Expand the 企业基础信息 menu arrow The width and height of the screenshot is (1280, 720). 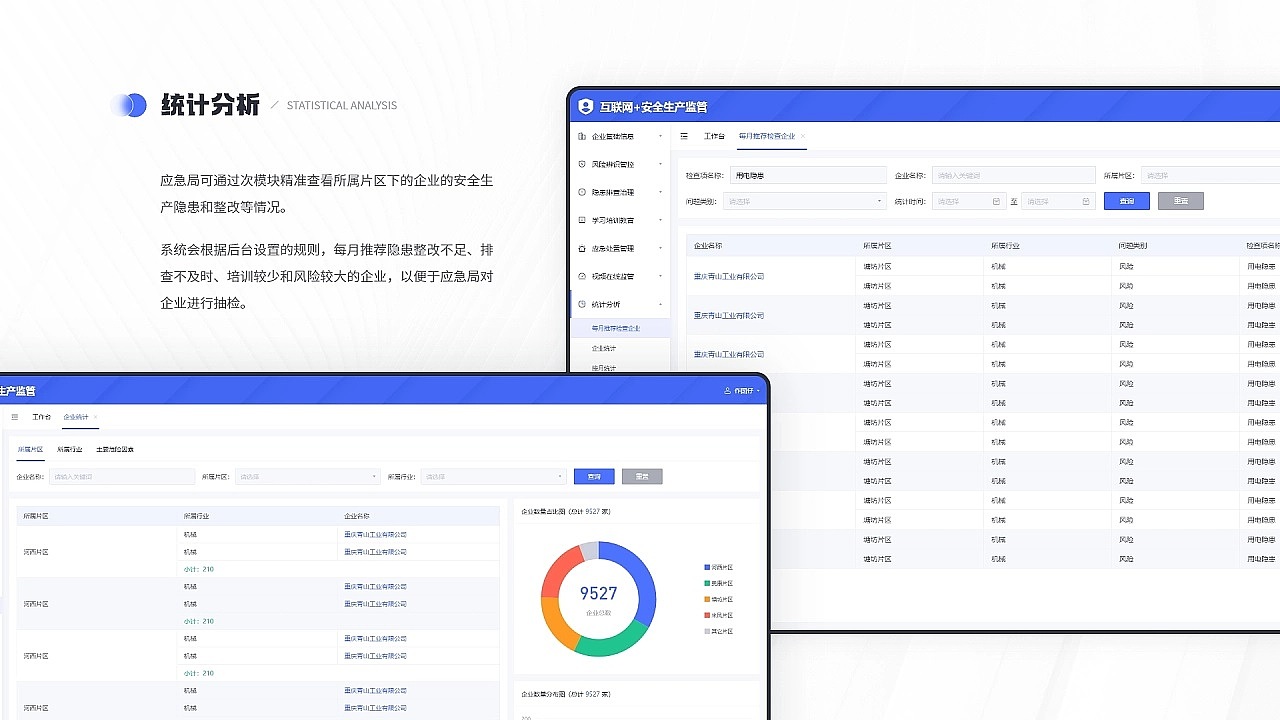click(x=660, y=136)
